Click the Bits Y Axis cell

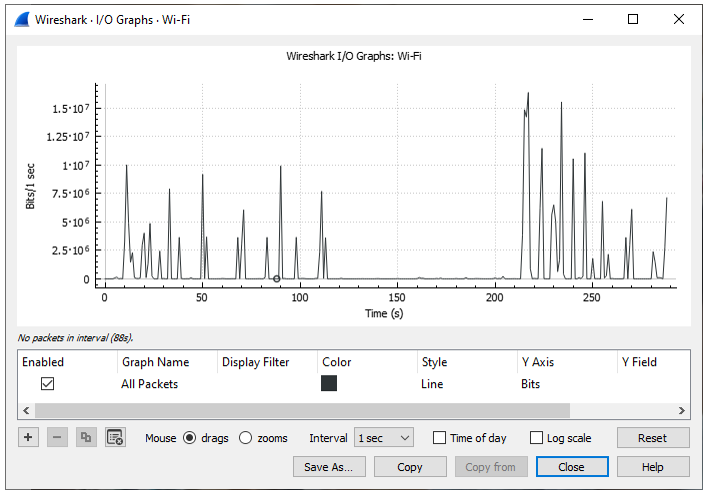coord(530,384)
